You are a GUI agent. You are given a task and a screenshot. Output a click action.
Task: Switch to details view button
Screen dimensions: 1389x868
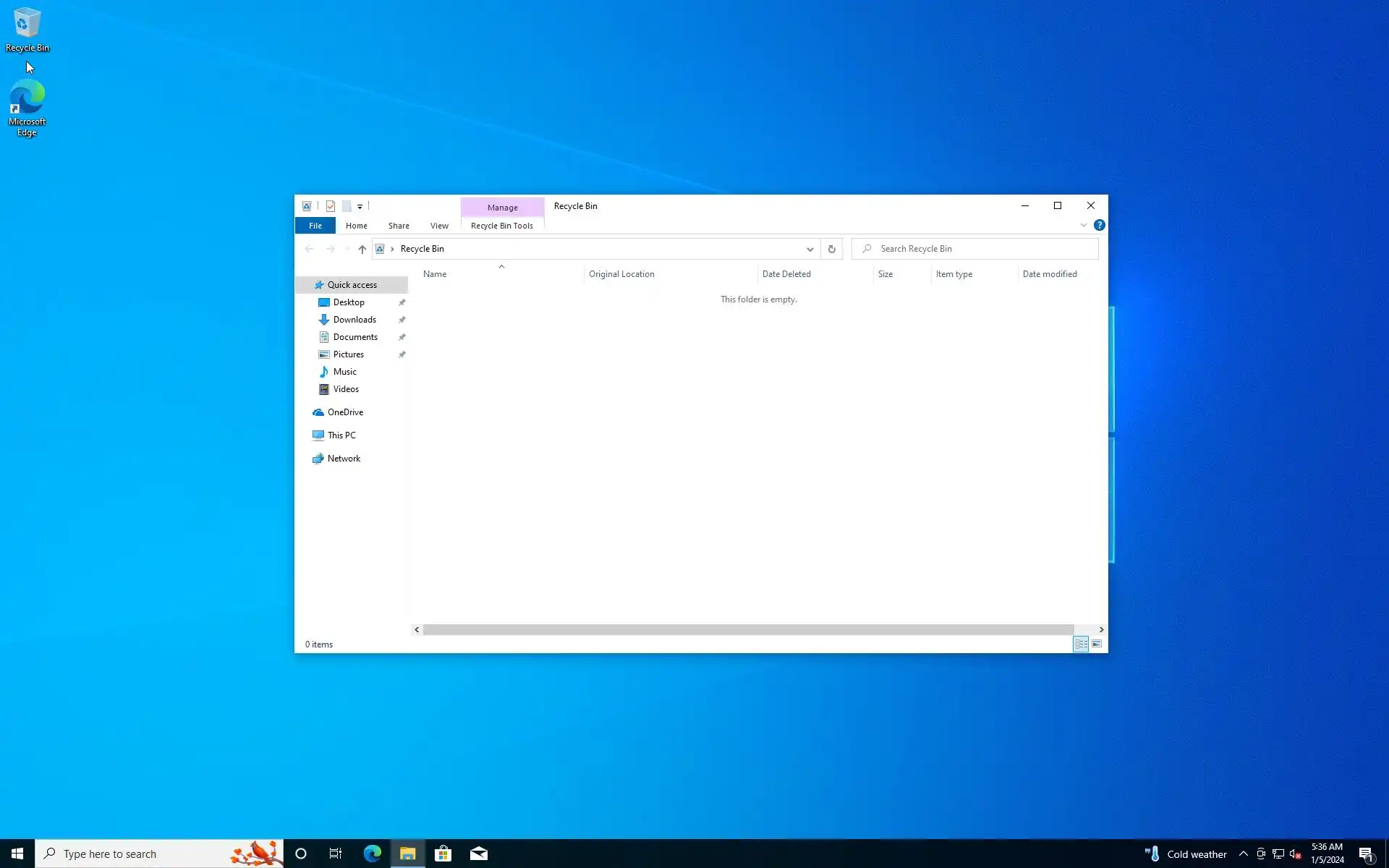pos(1081,644)
